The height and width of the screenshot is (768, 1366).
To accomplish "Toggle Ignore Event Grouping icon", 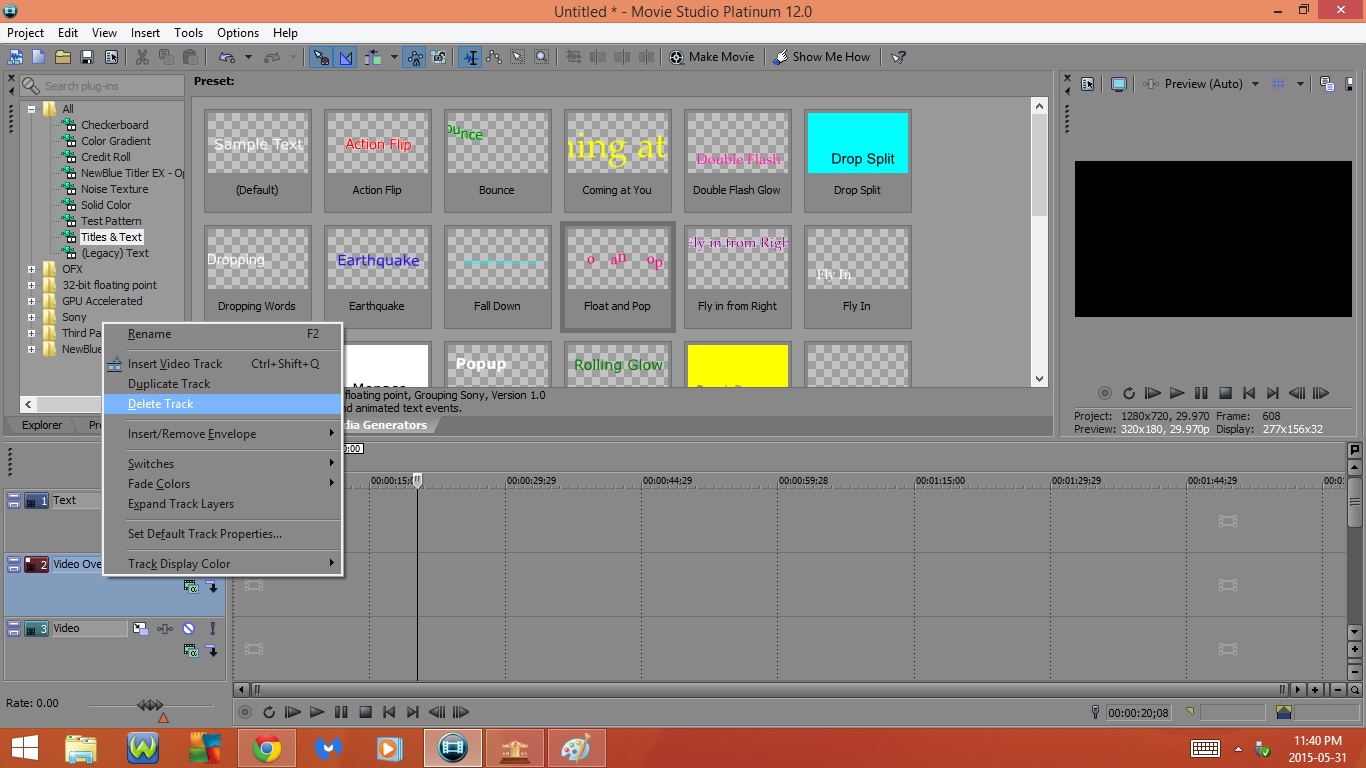I will (x=439, y=57).
